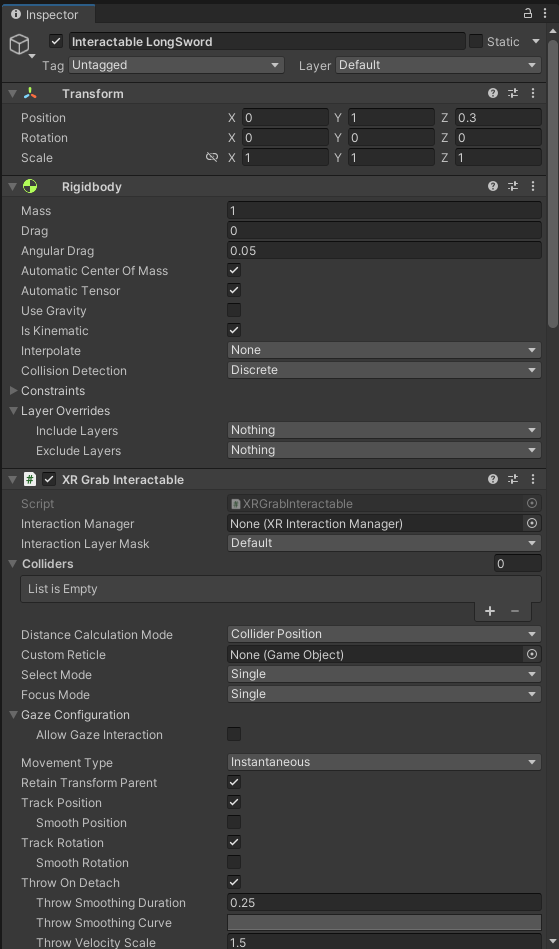The image size is (559, 949).
Task: Enable Use Gravity checkbox
Action: pyautogui.click(x=234, y=310)
